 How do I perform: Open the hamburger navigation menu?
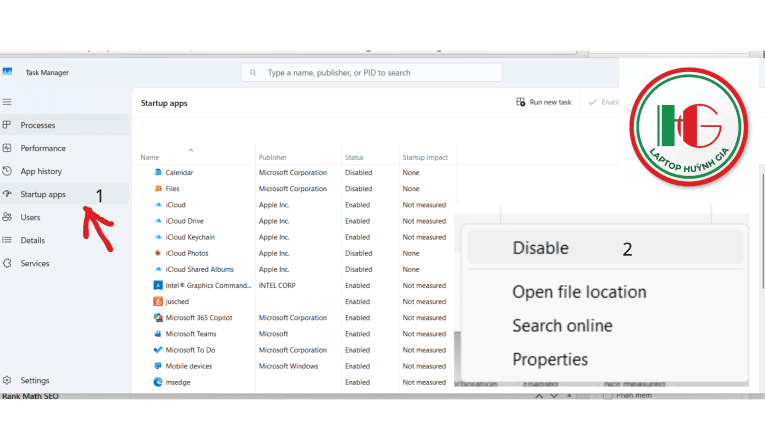pos(7,102)
